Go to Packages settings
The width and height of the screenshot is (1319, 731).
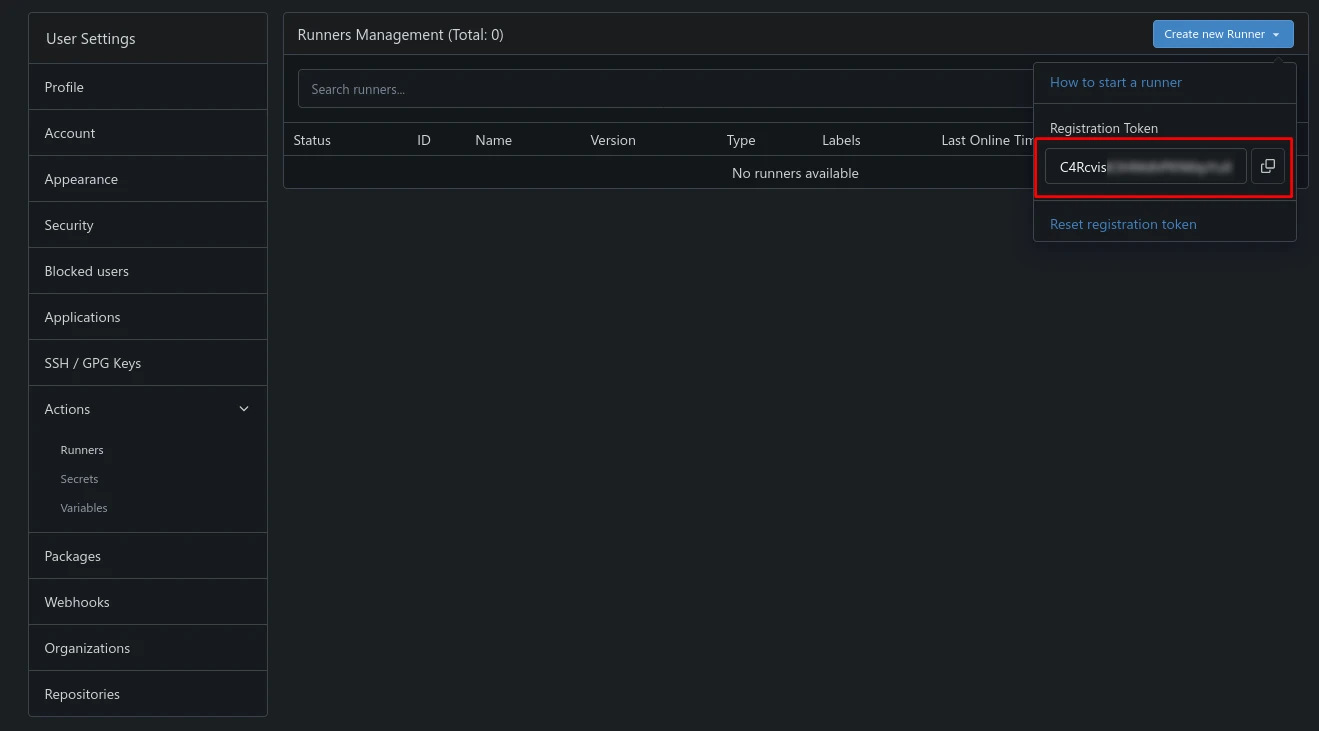coord(72,556)
